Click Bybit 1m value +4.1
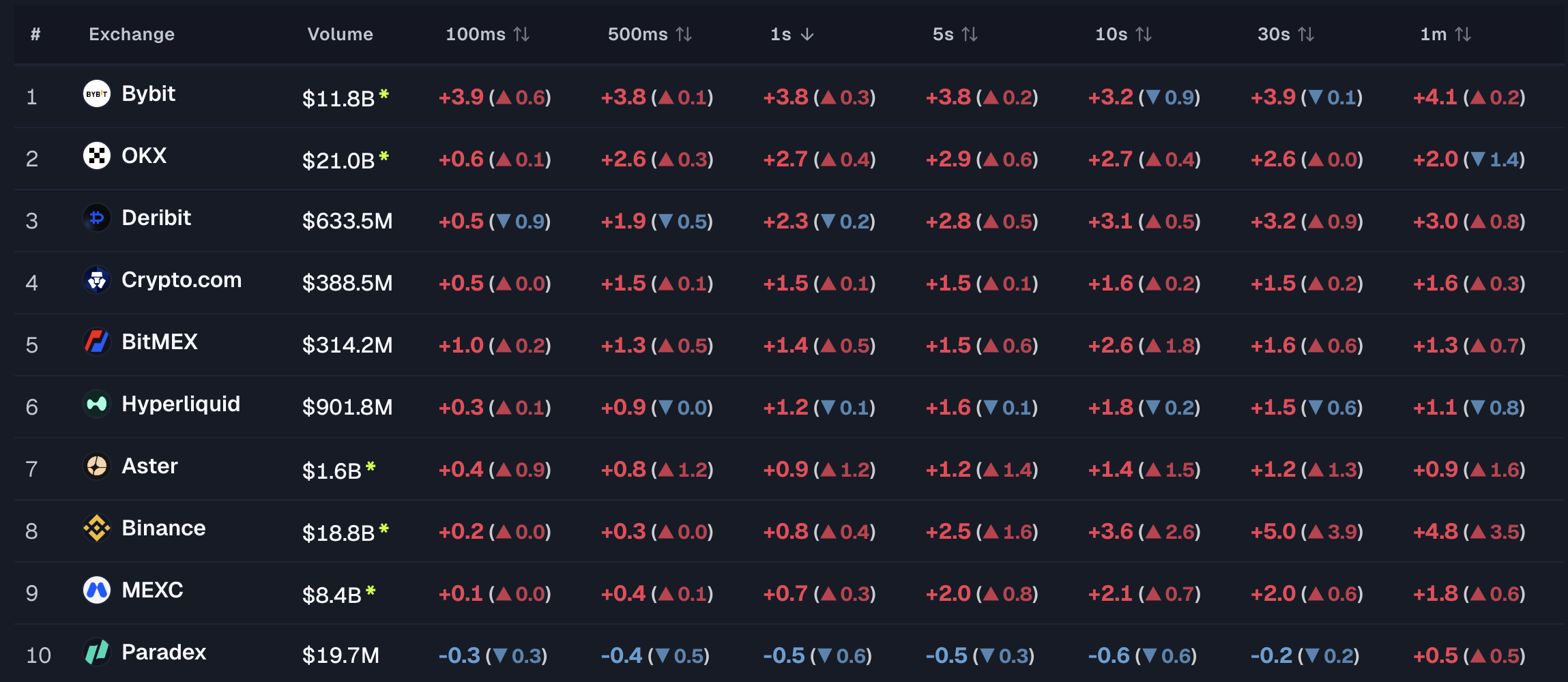 click(x=1435, y=97)
